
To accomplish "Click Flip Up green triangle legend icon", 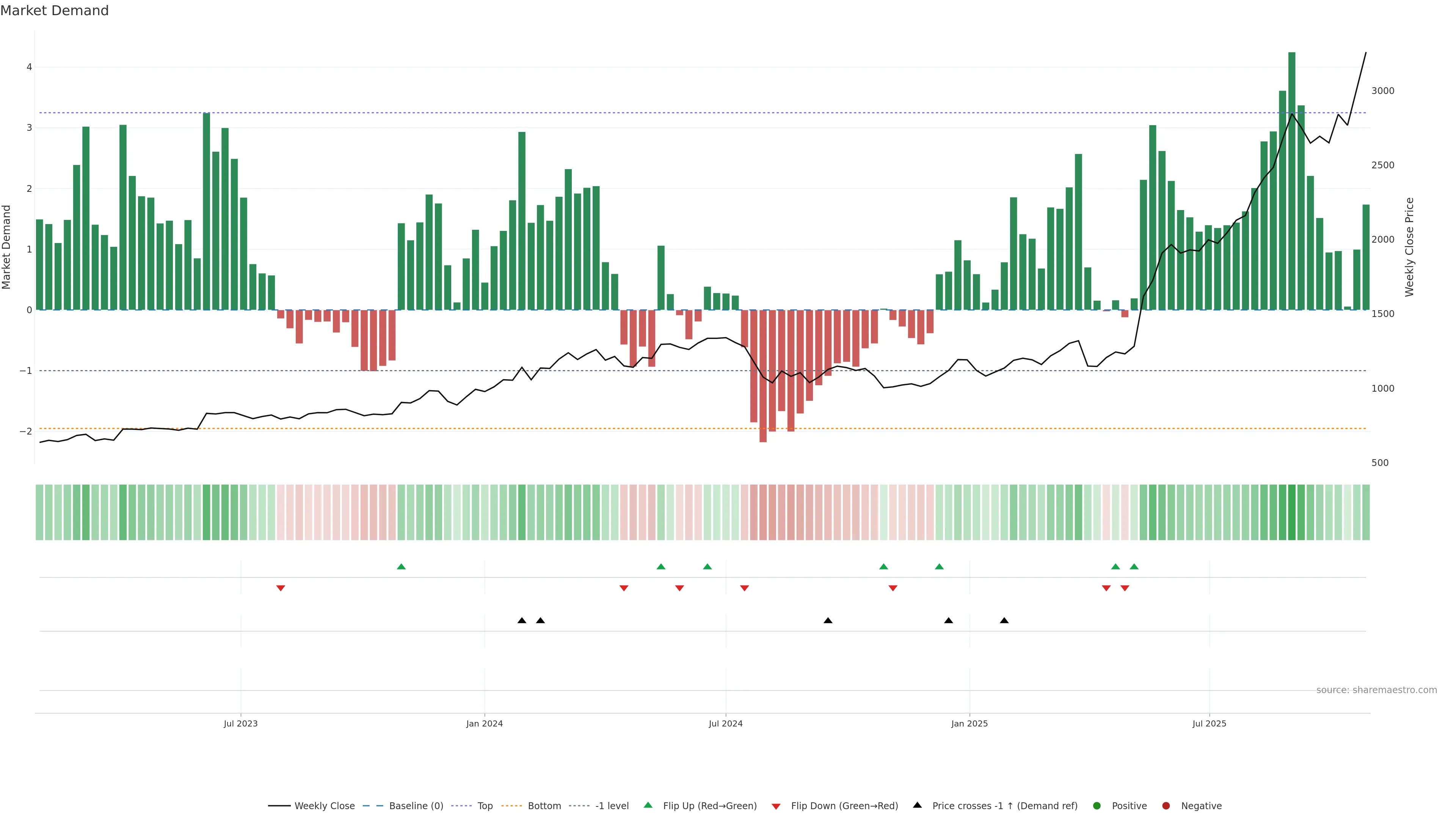I will point(648,805).
